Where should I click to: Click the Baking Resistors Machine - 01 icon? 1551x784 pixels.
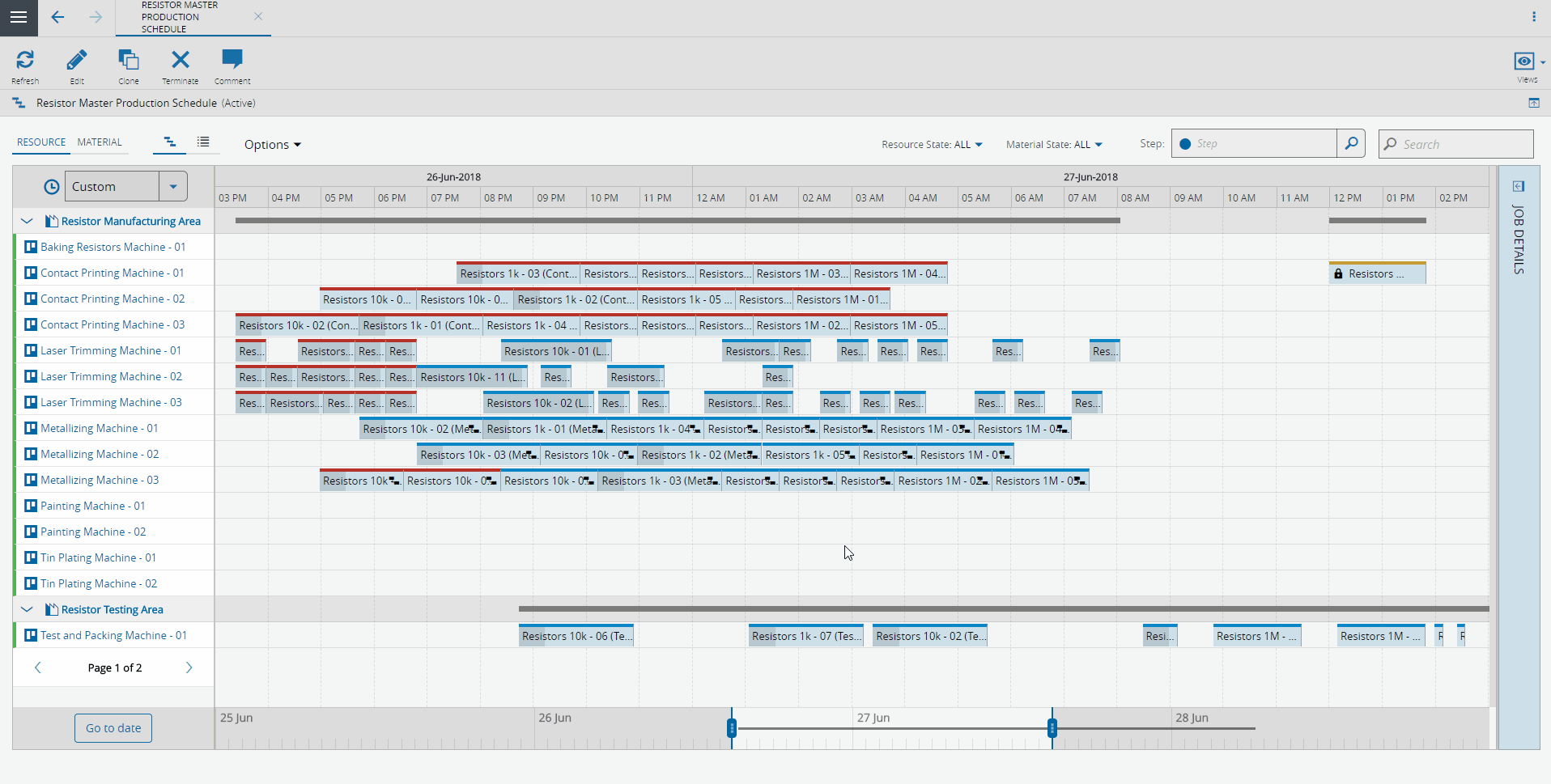coord(31,247)
